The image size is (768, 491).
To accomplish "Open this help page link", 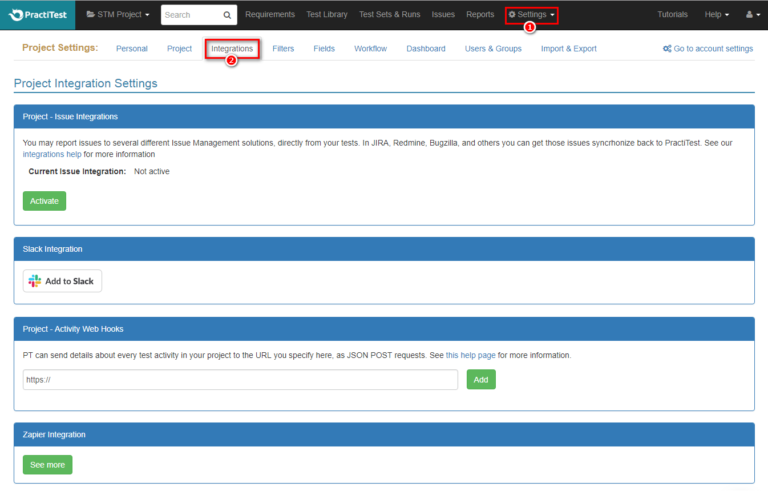I will [x=470, y=355].
